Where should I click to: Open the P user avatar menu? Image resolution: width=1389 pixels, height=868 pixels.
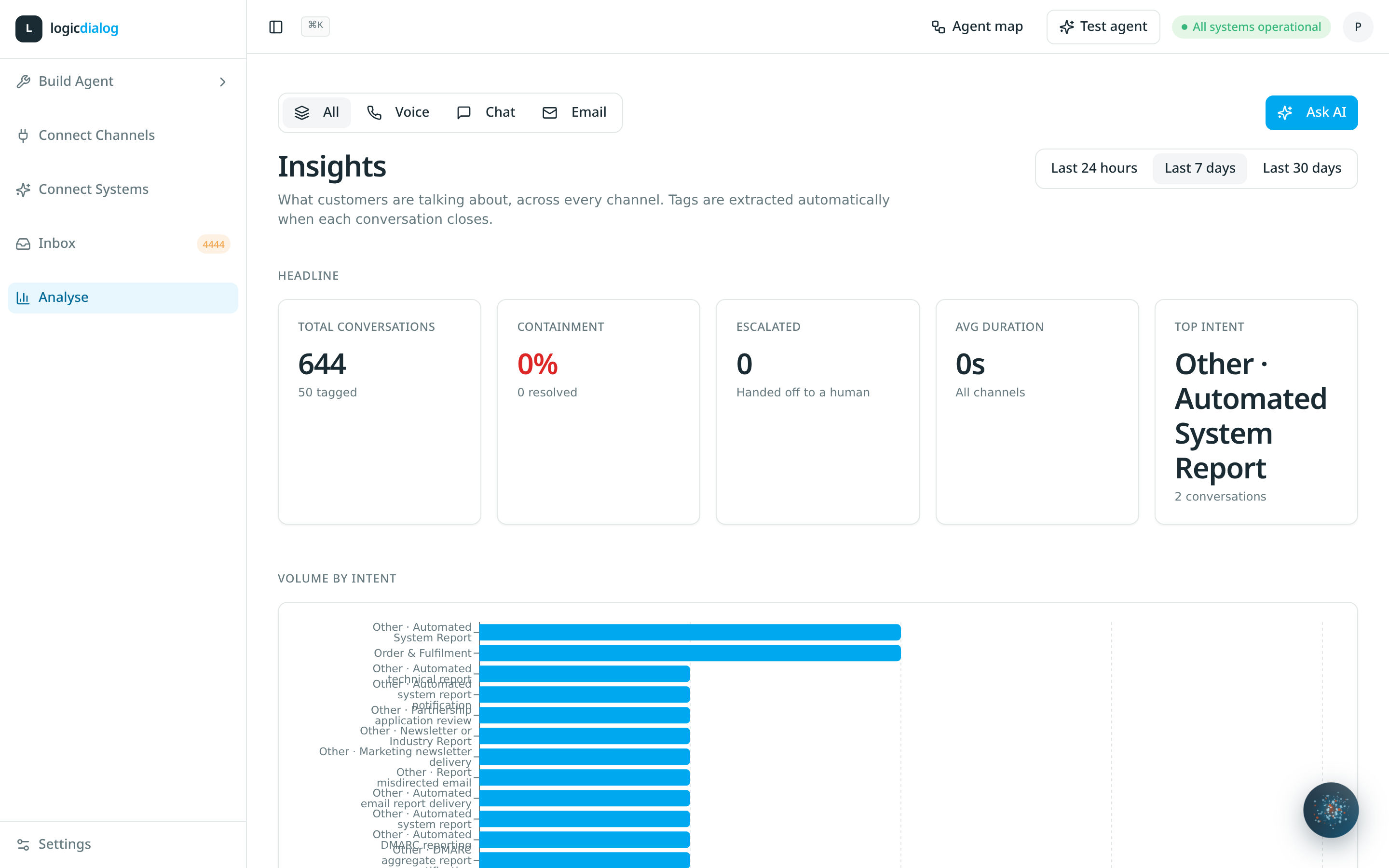[x=1358, y=27]
